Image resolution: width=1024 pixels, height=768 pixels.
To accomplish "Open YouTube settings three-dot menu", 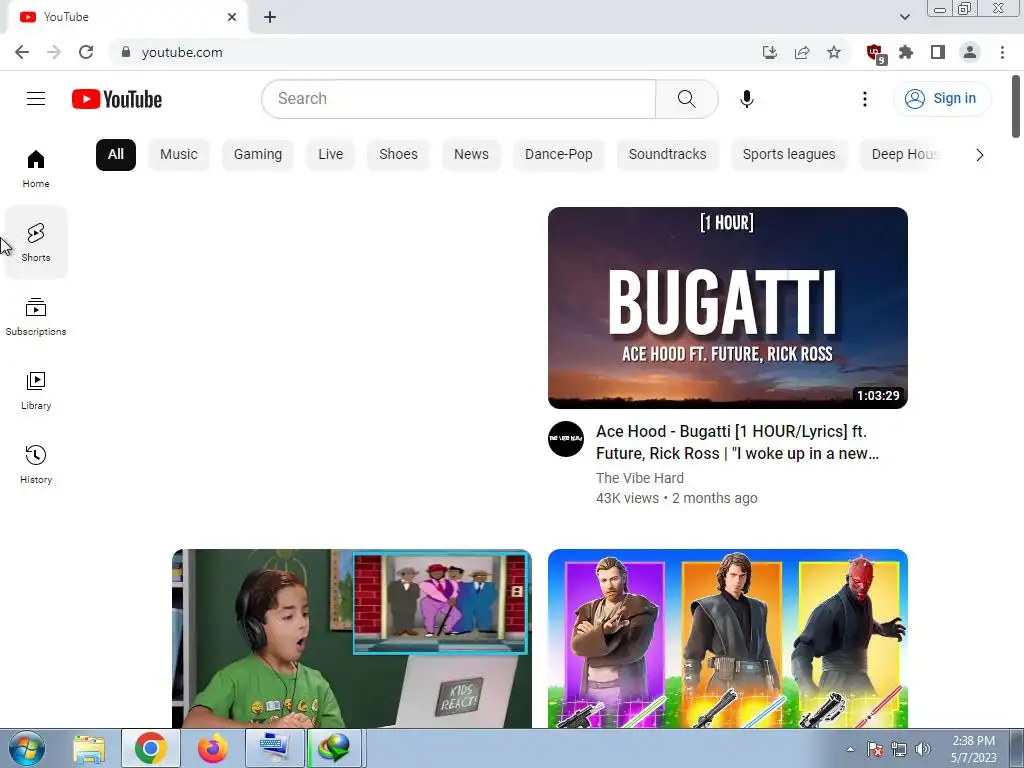I will (x=865, y=99).
